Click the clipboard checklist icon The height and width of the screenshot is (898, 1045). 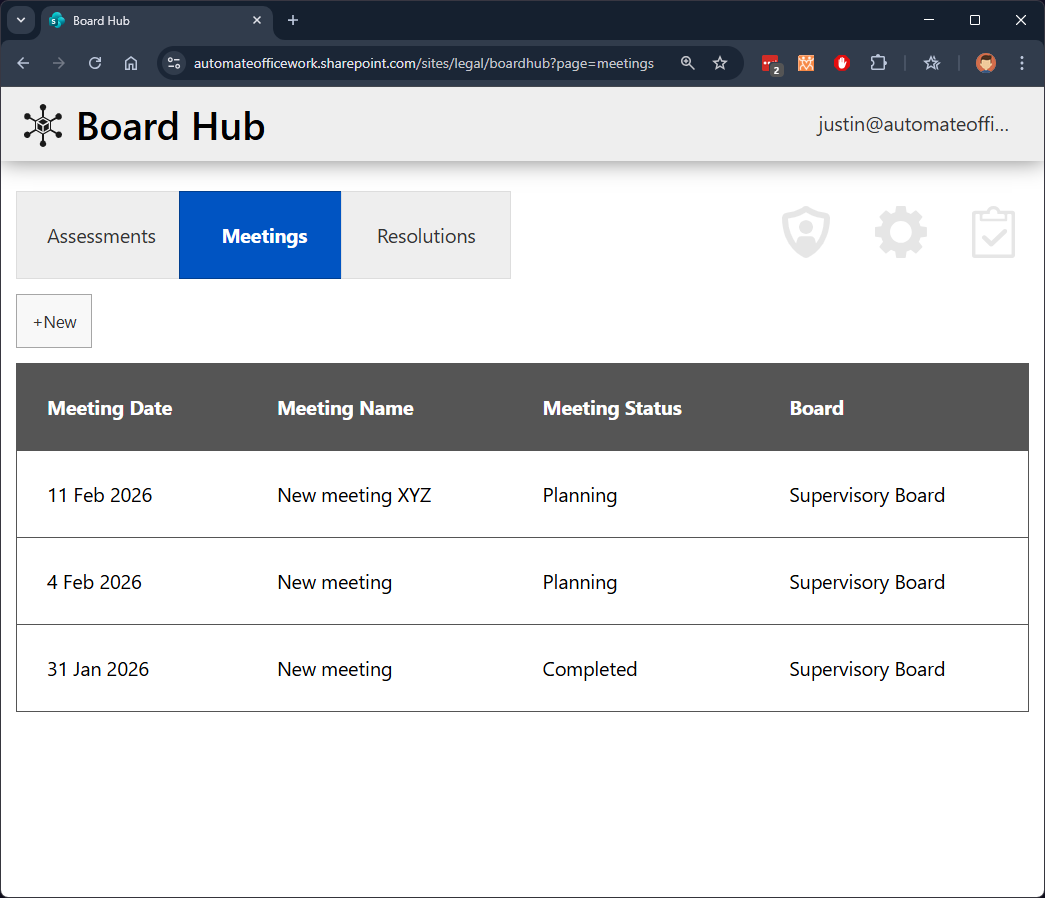click(x=993, y=233)
